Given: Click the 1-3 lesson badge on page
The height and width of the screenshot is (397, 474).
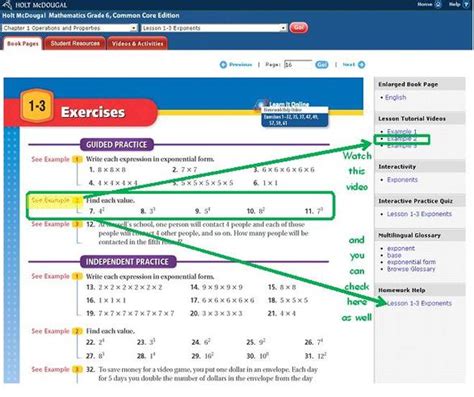Looking at the screenshot, I should [x=37, y=106].
